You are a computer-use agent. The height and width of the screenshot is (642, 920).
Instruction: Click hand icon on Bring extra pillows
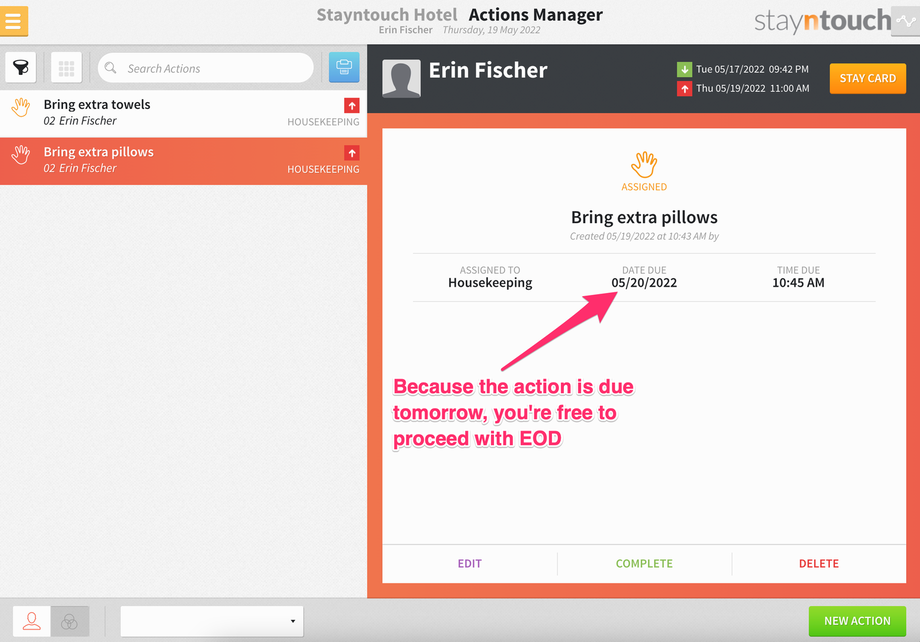tap(21, 155)
